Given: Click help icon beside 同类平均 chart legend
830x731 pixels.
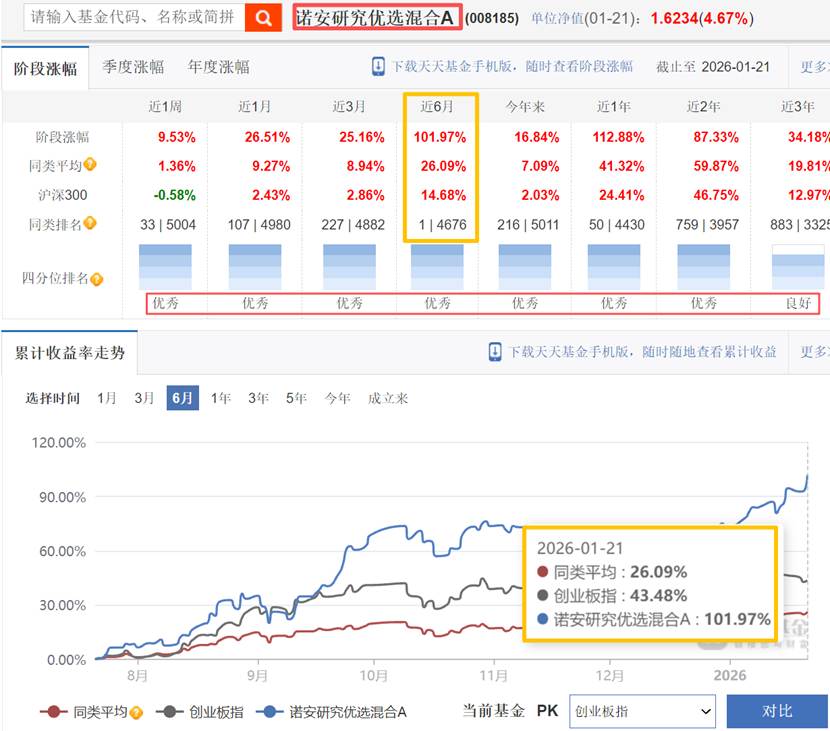Looking at the screenshot, I should point(137,712).
